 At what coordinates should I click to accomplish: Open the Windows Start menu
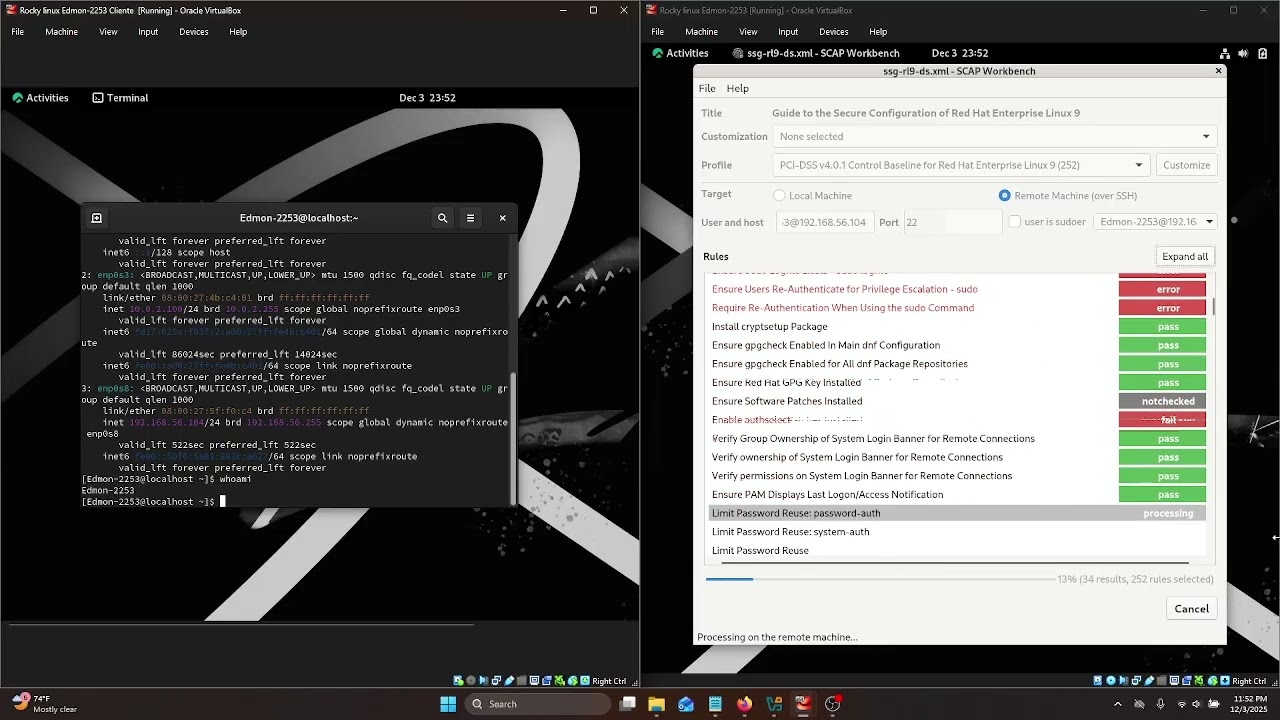448,704
